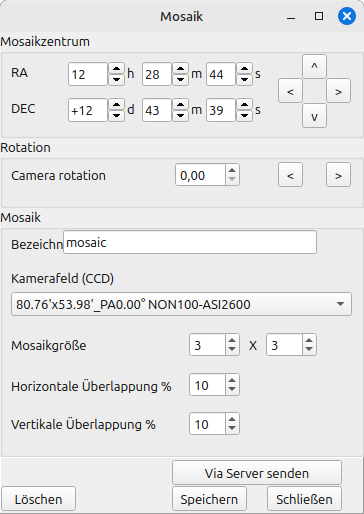Move mosaic center down with v button
Screen dimensions: 364x514
point(314,116)
